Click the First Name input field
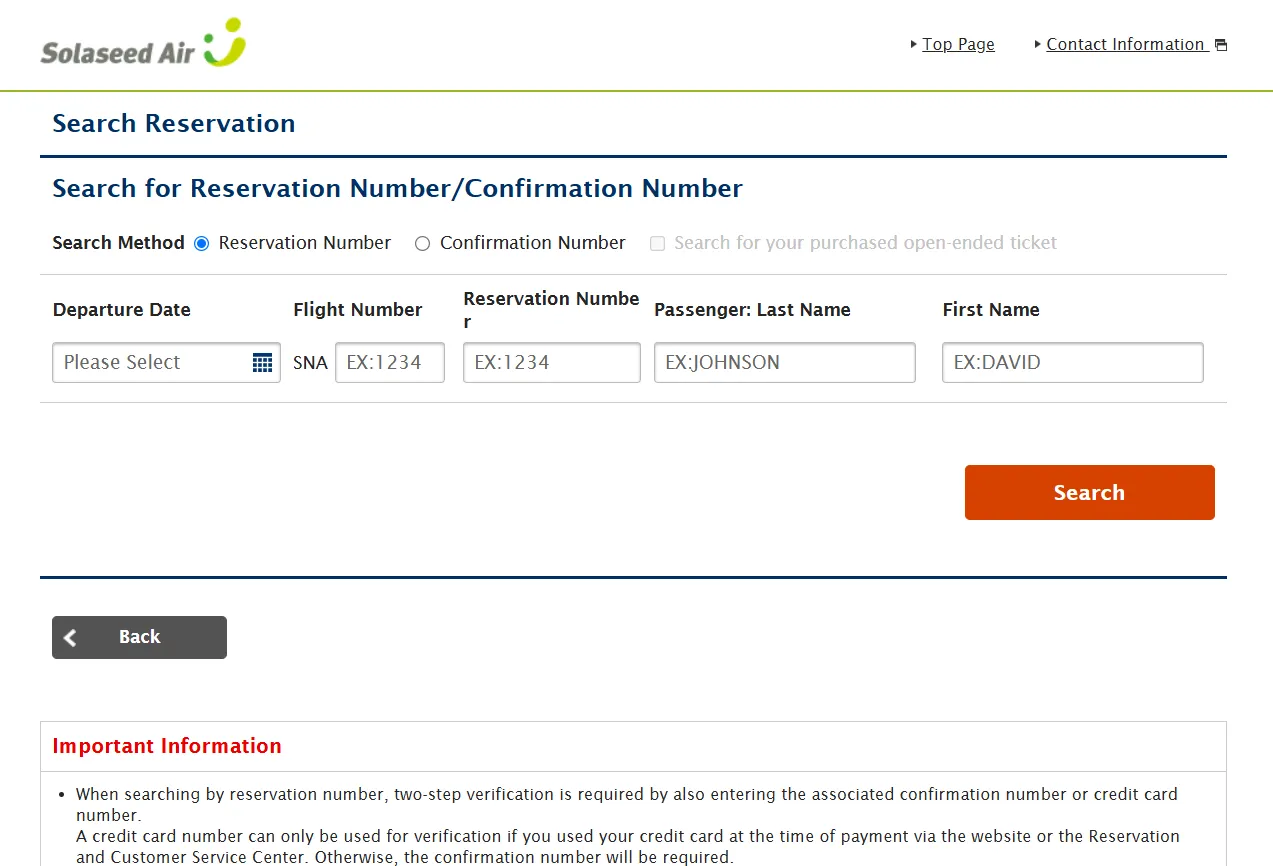The width and height of the screenshot is (1273, 866). (1072, 363)
